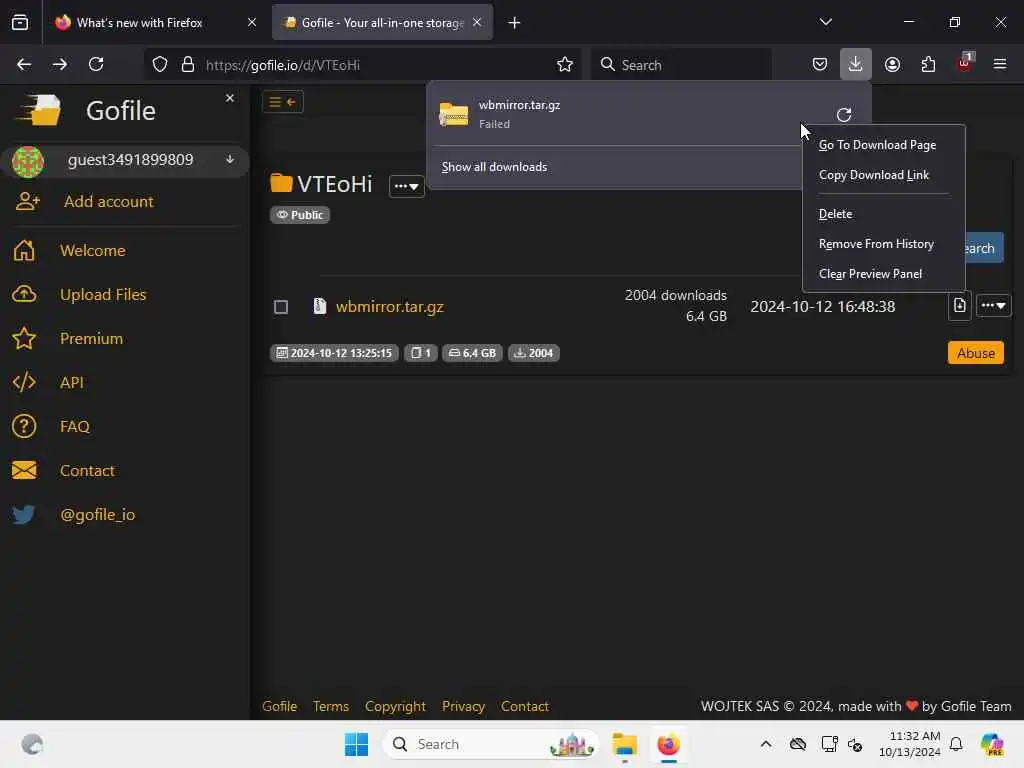Go back using the back arrow
This screenshot has width=1024, height=768.
pyautogui.click(x=24, y=64)
